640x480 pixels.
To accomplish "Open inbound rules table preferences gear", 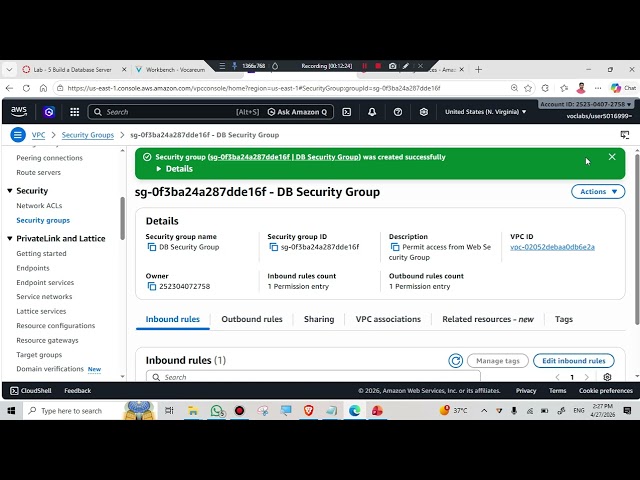I will click(x=607, y=377).
